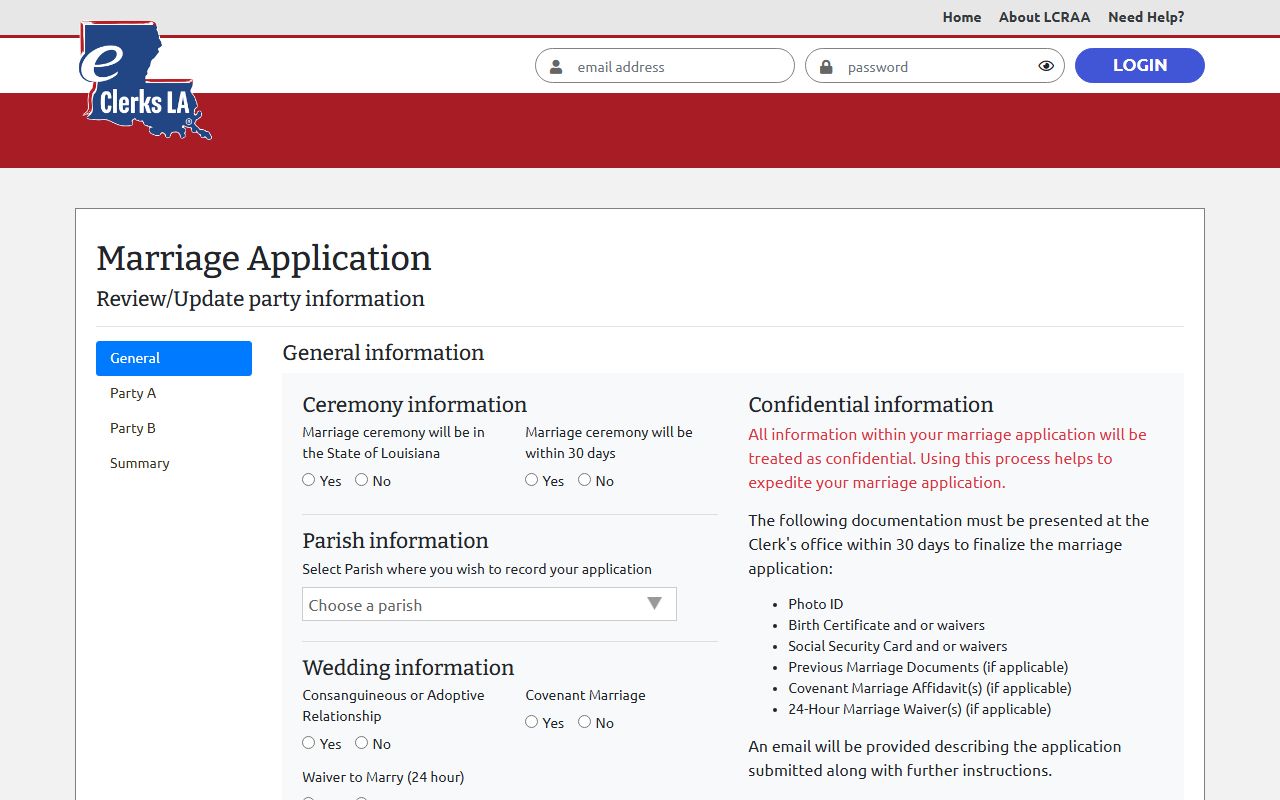The width and height of the screenshot is (1280, 800).
Task: Select No for ceremony in Louisiana
Action: (362, 480)
